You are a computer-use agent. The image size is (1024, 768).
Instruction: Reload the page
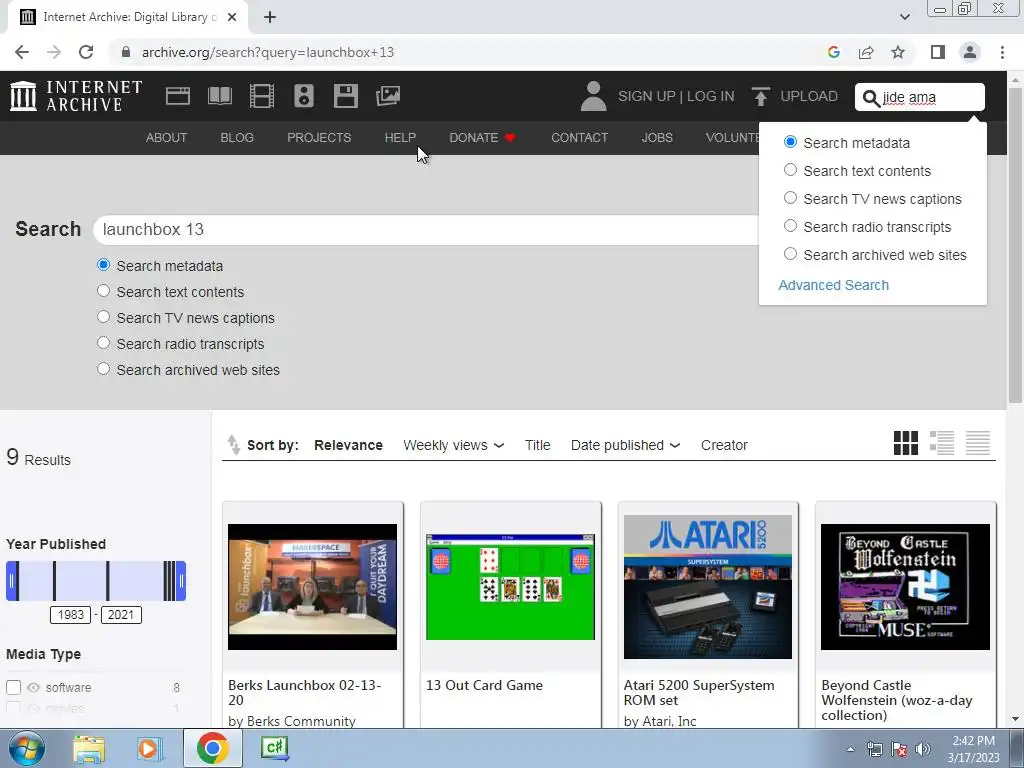tap(86, 52)
